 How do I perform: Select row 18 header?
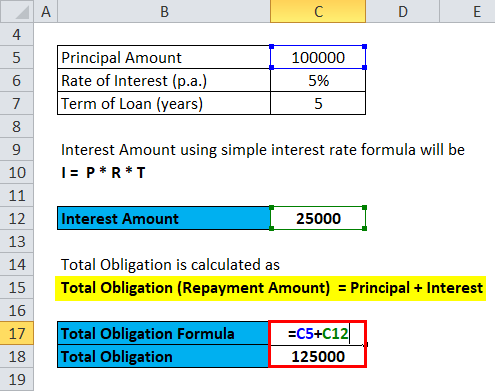[x=17, y=356]
